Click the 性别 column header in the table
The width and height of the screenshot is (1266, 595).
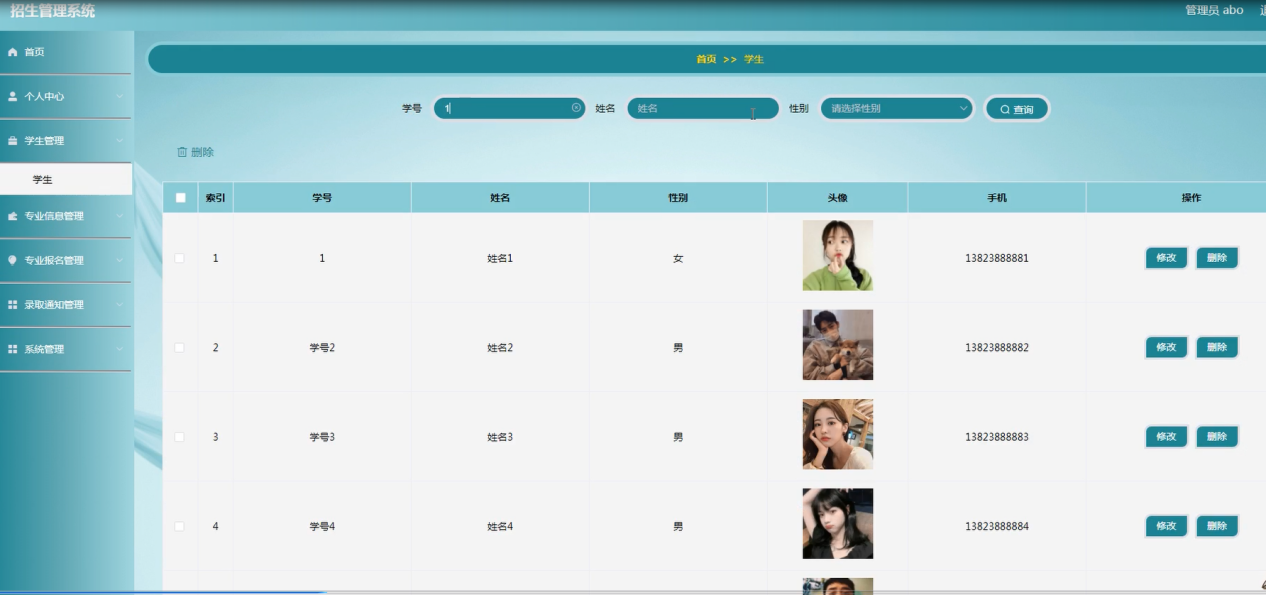pyautogui.click(x=678, y=198)
